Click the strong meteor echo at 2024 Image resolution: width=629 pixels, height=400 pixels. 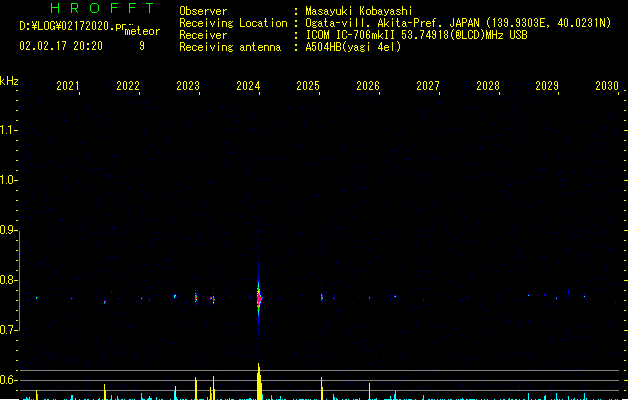click(x=259, y=298)
